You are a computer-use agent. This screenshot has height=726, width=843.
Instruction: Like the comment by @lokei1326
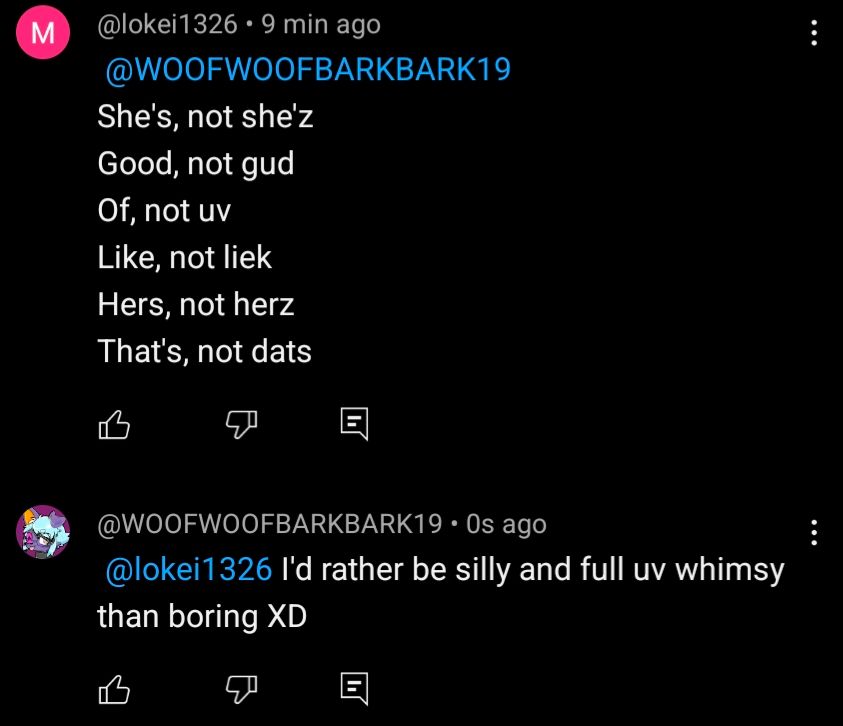point(114,425)
